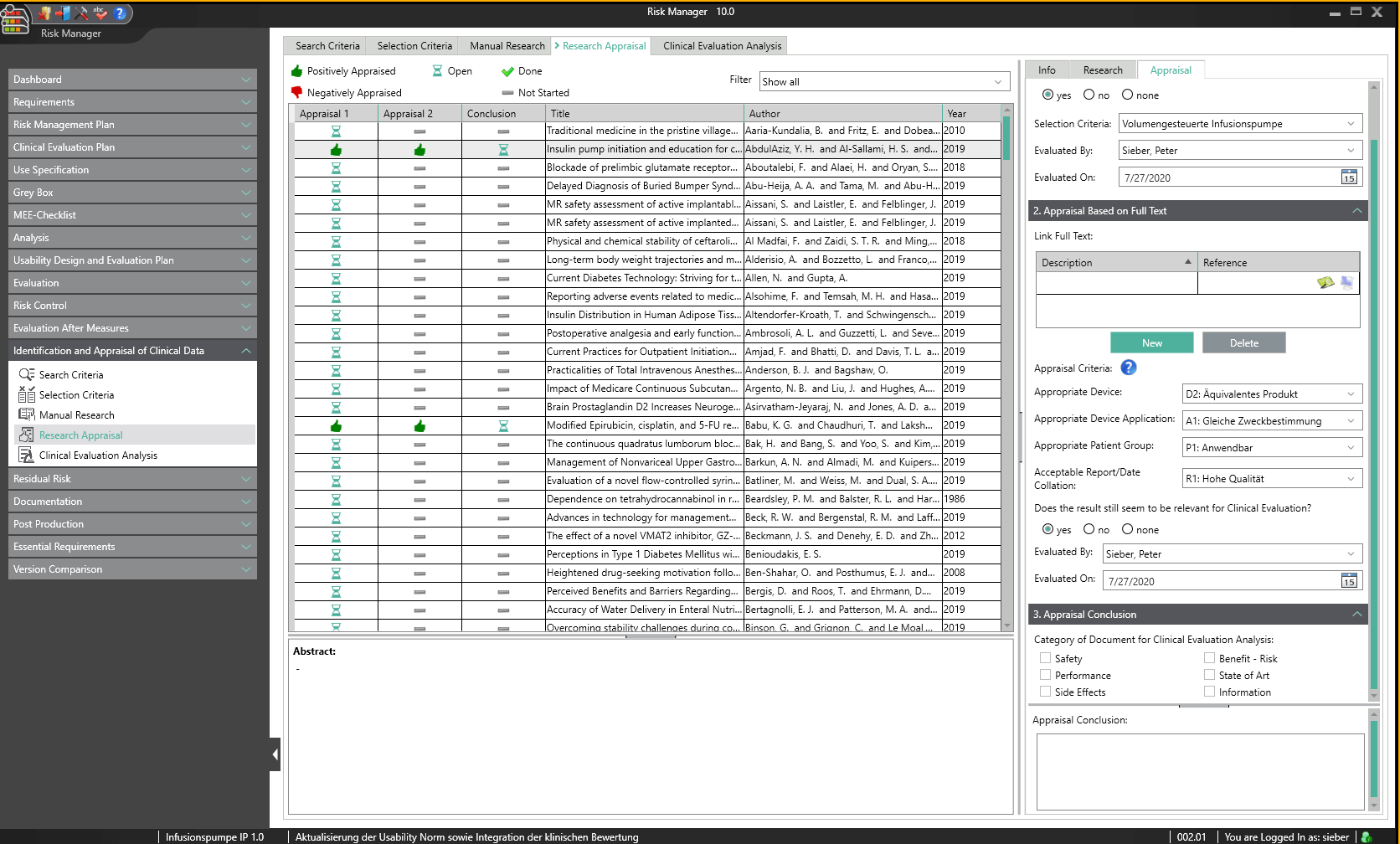Image resolution: width=1400 pixels, height=844 pixels.
Task: Click the left-arrow collapse sidebar icon
Action: (275, 754)
